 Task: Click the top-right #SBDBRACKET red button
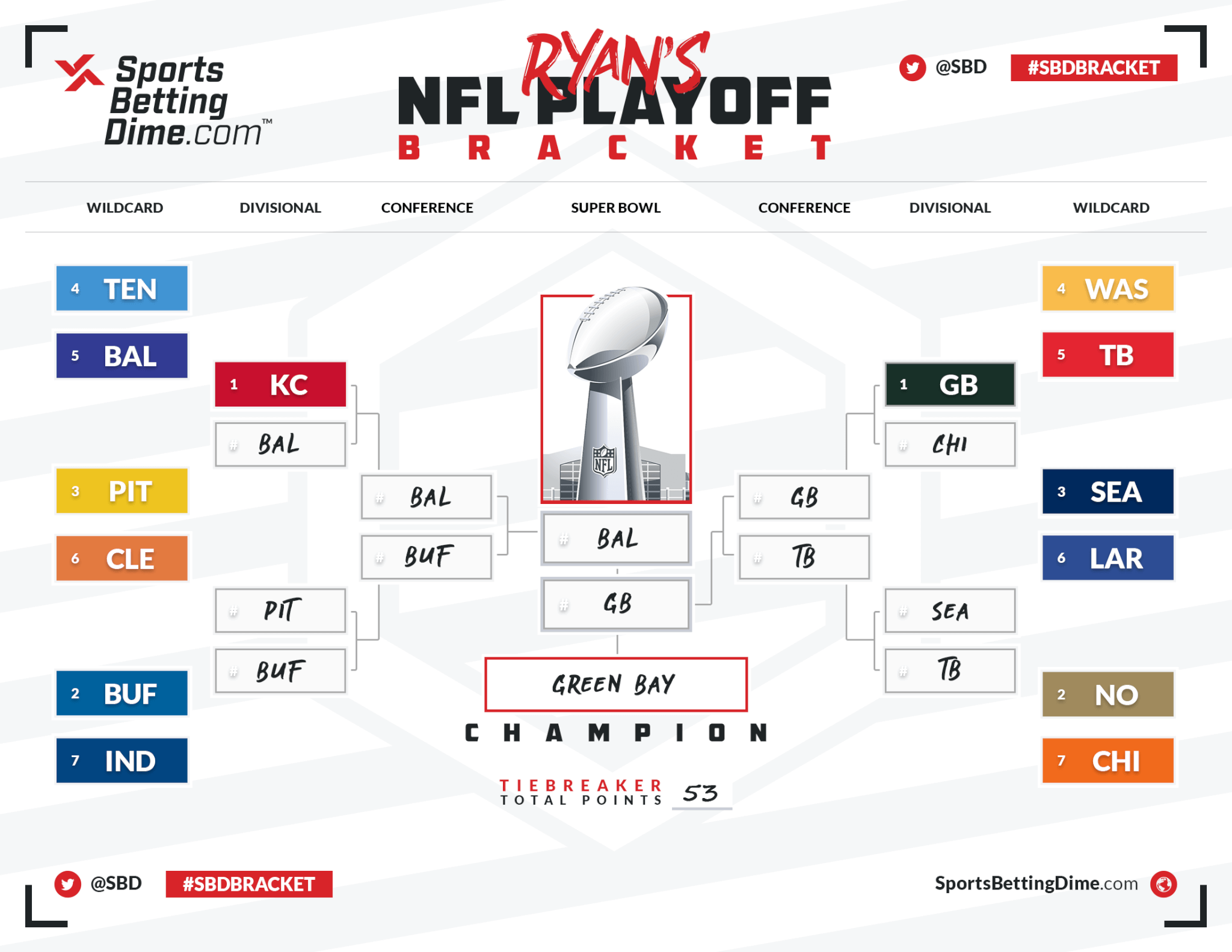(1094, 67)
